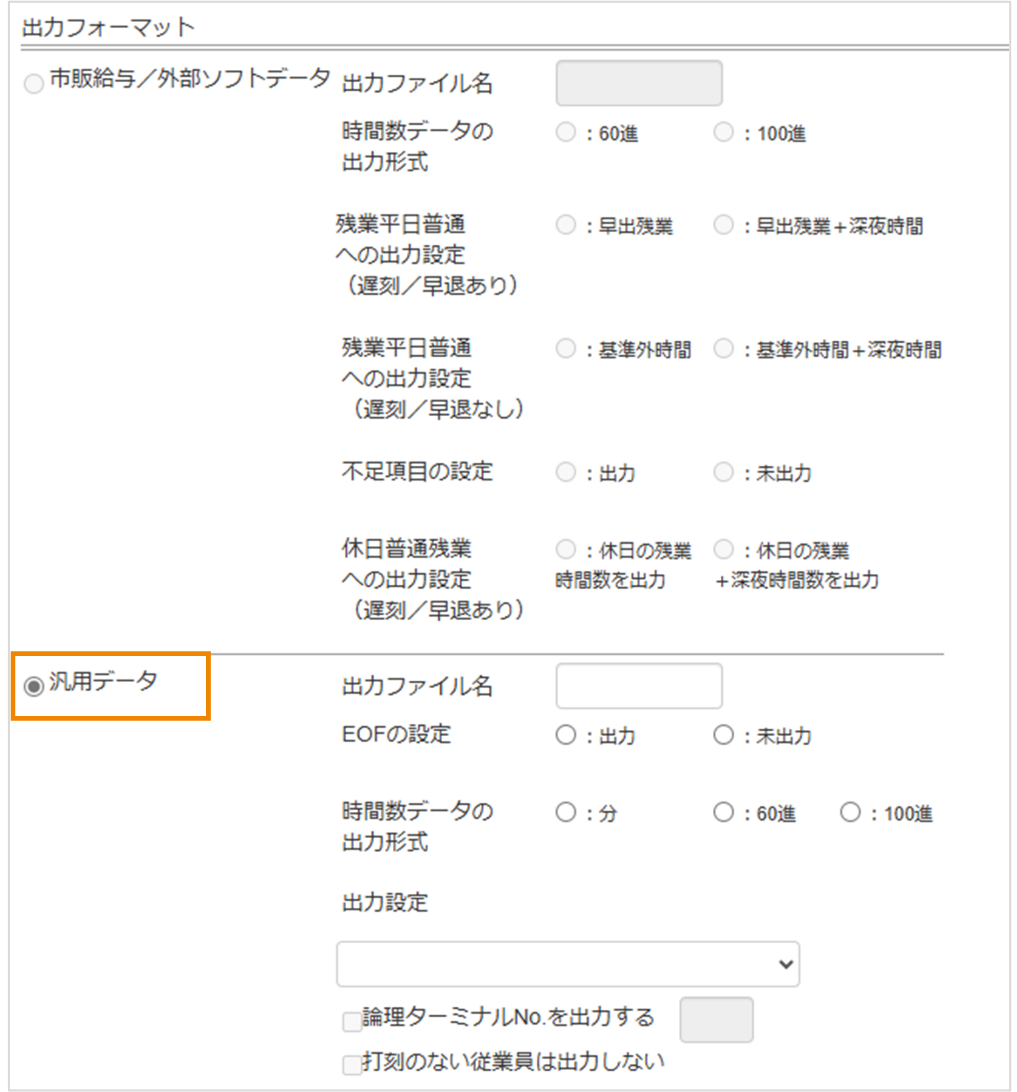Choose 100進 for 時間数データの出力形式

(x=722, y=132)
